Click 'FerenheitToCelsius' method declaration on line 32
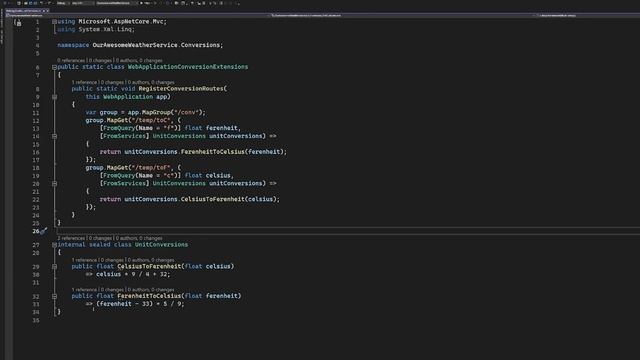This screenshot has width=640, height=360. (149, 296)
